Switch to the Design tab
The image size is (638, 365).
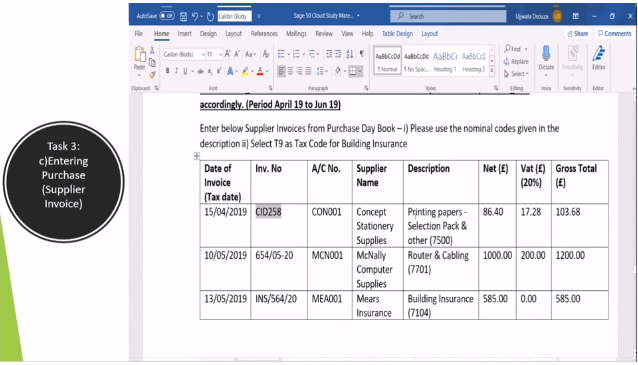tap(208, 33)
